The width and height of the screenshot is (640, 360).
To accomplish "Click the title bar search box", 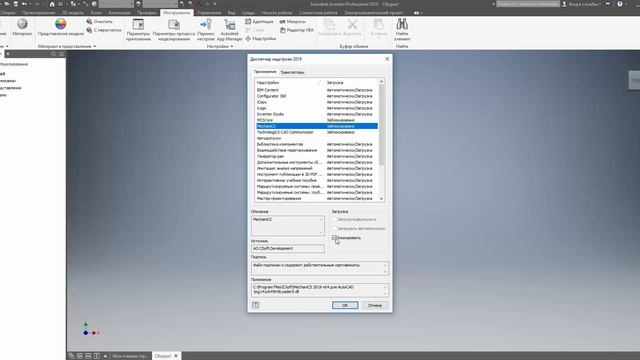I will [x=528, y=4].
